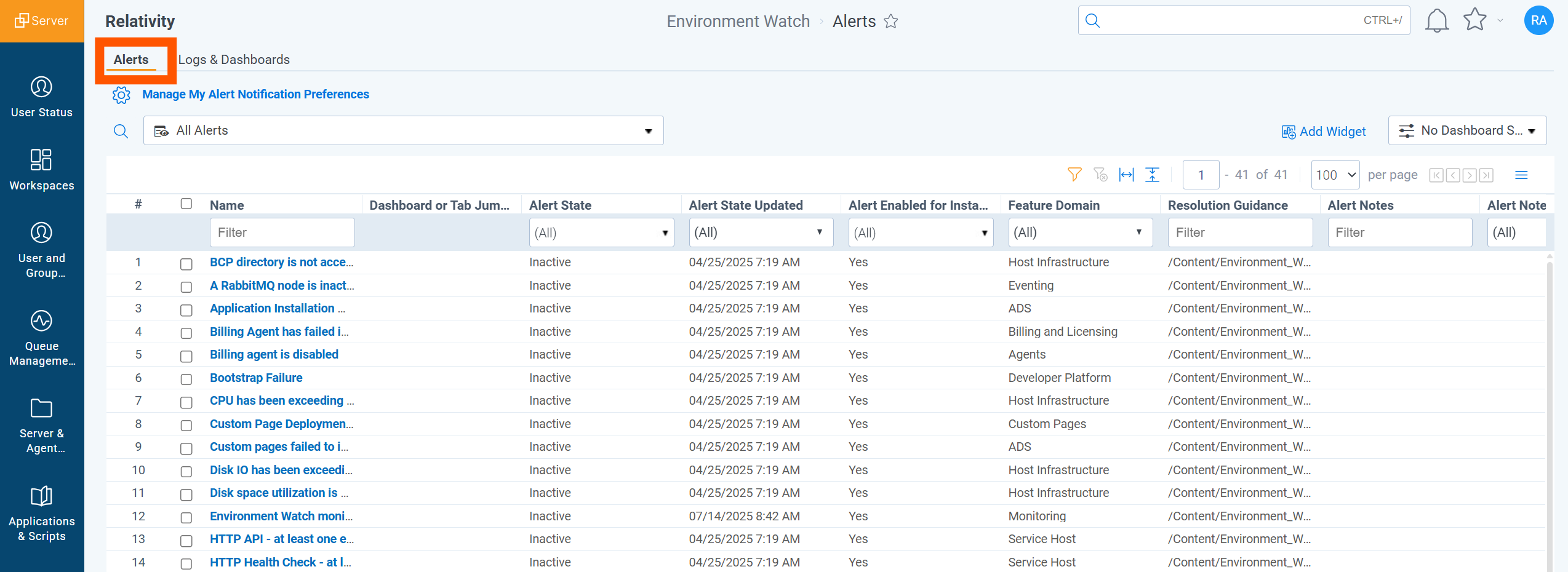Toggle filters with the orange funnel icon
1568x572 pixels.
pos(1074,174)
